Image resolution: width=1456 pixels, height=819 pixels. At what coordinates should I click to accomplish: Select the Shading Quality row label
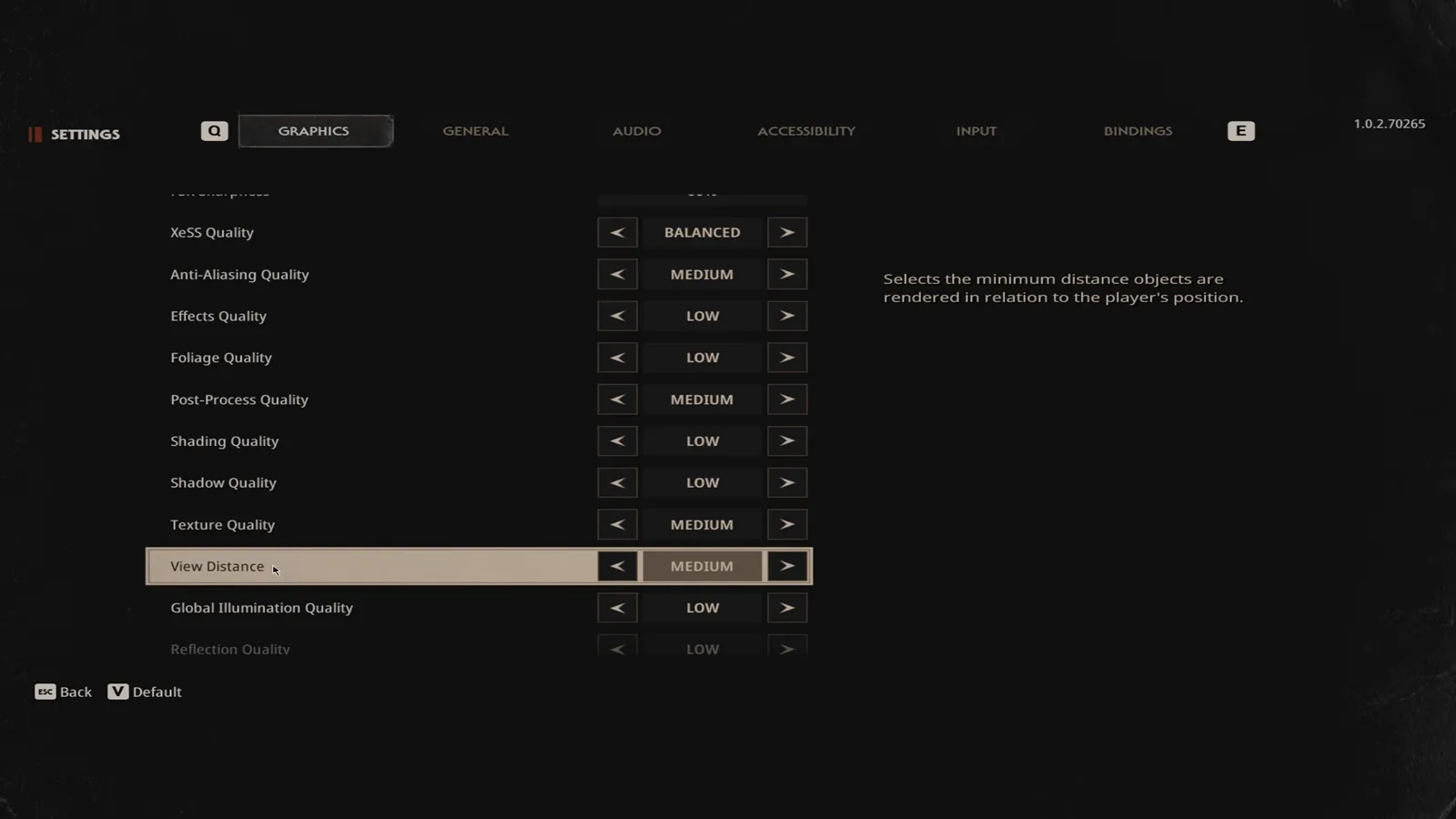point(225,441)
